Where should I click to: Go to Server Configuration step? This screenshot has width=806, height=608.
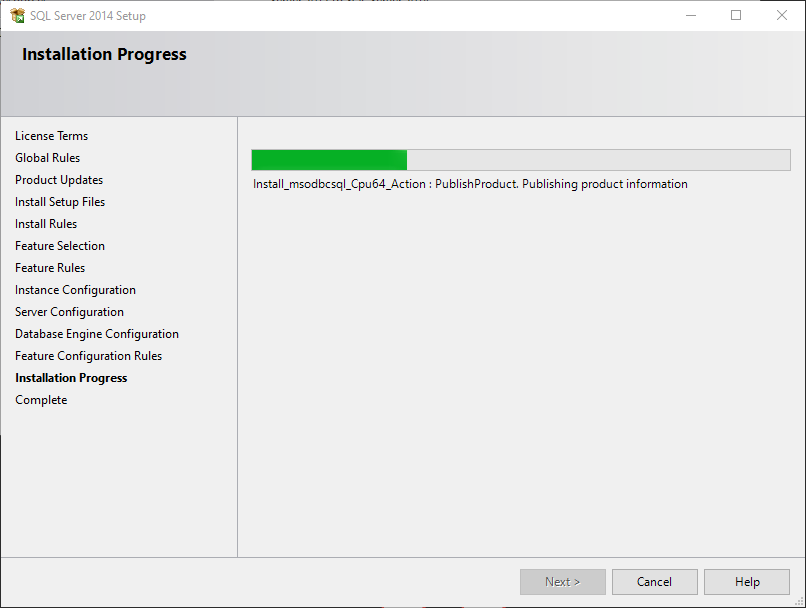[x=69, y=312]
